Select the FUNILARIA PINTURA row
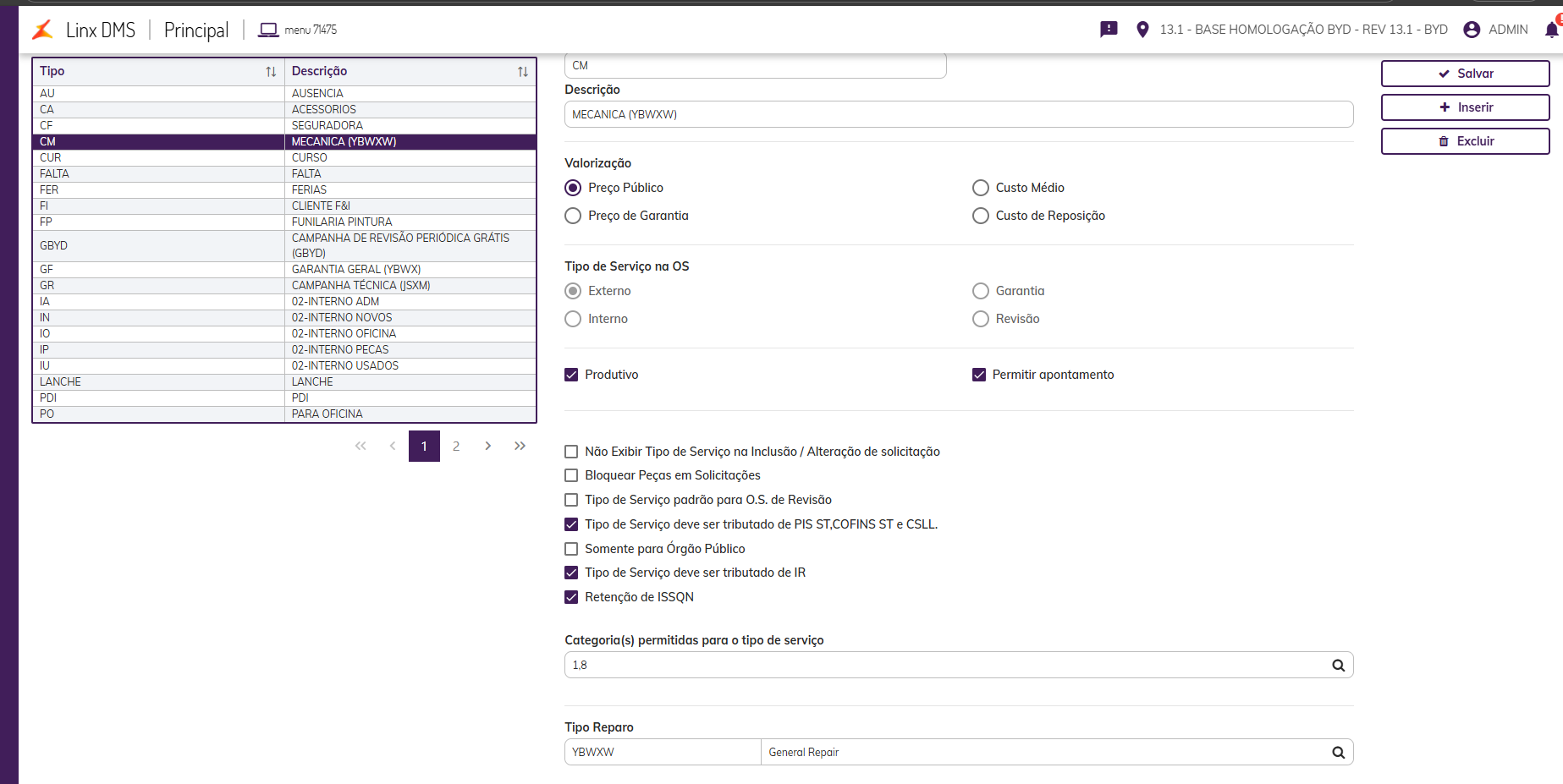1563x784 pixels. pyautogui.click(x=342, y=222)
